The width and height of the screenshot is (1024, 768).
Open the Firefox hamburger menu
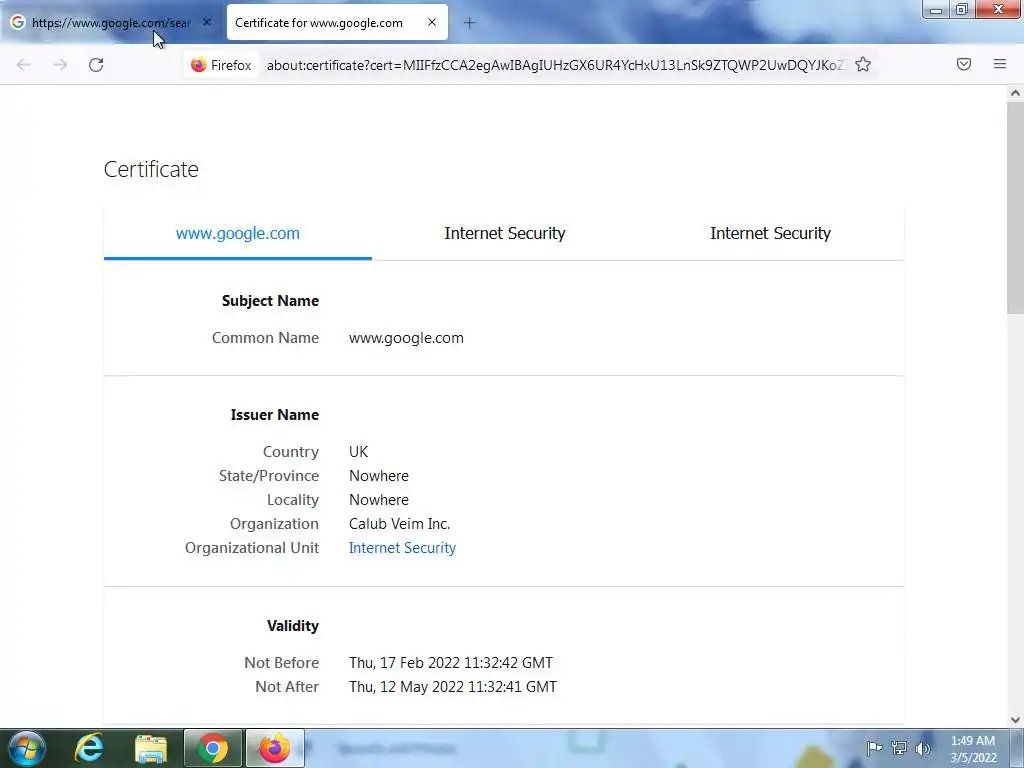point(999,64)
